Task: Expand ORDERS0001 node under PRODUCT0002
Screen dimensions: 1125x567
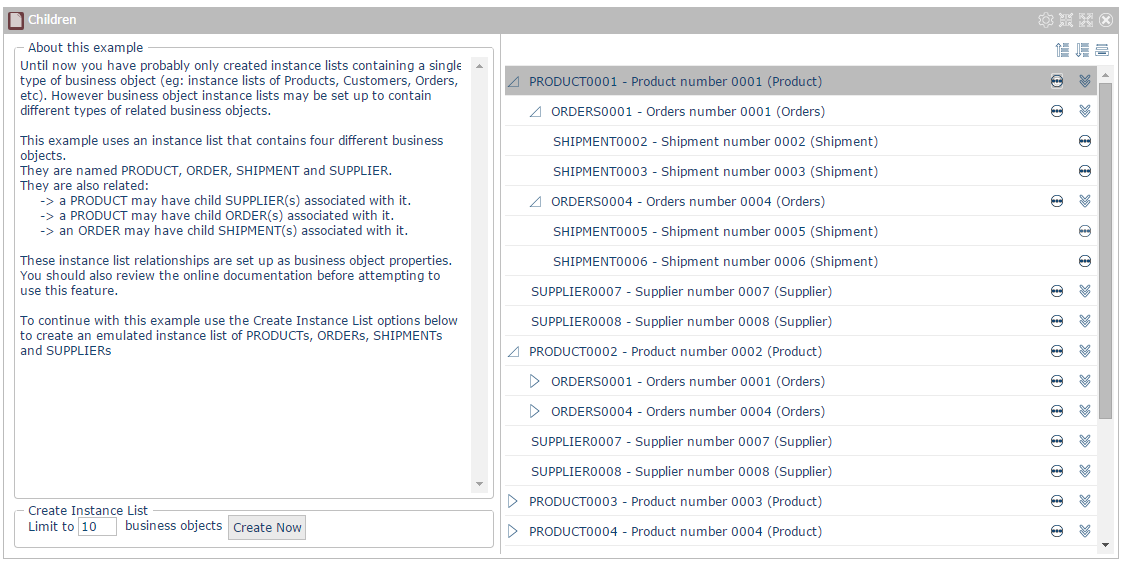Action: (535, 382)
